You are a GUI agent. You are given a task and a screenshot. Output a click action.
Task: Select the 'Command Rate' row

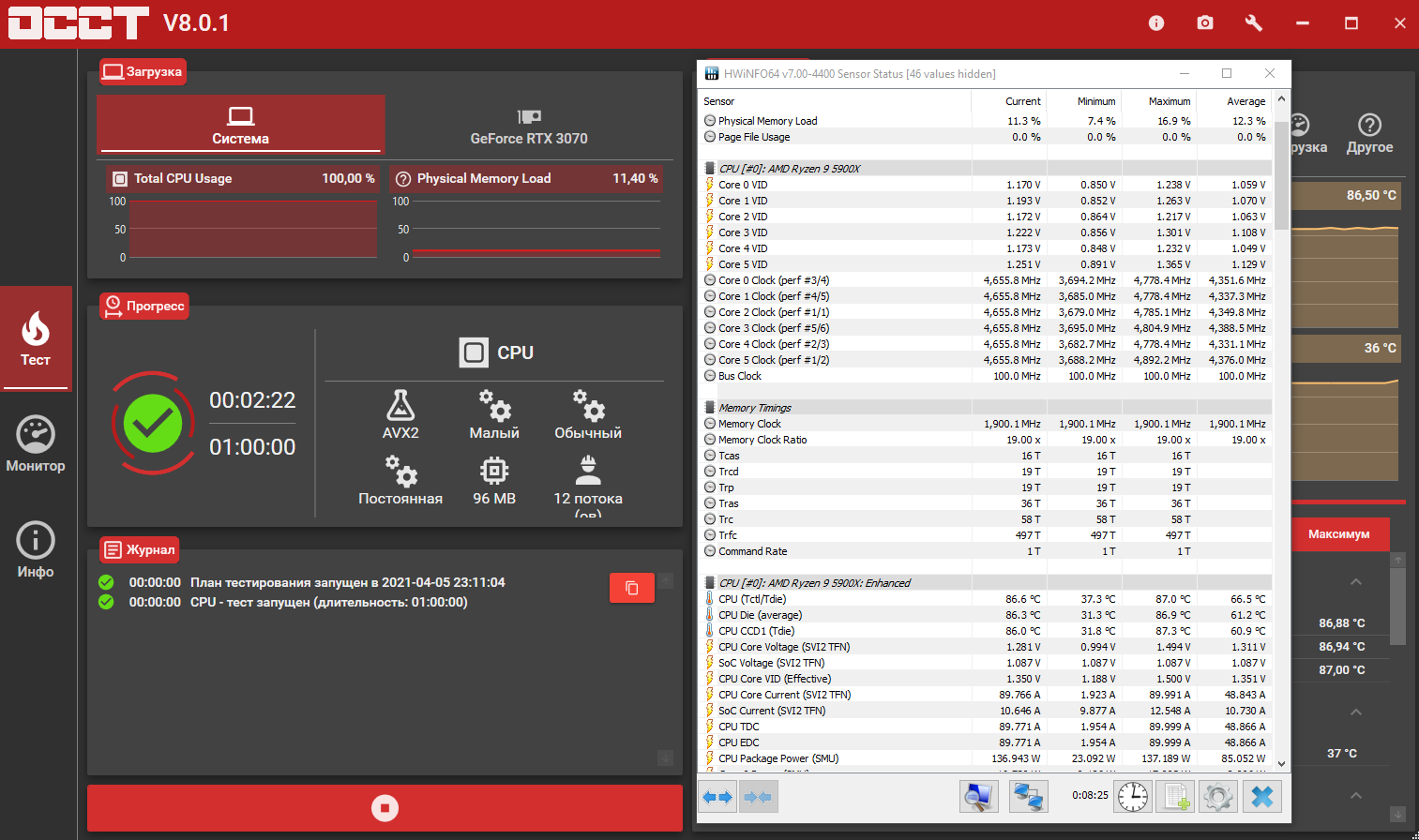click(986, 551)
